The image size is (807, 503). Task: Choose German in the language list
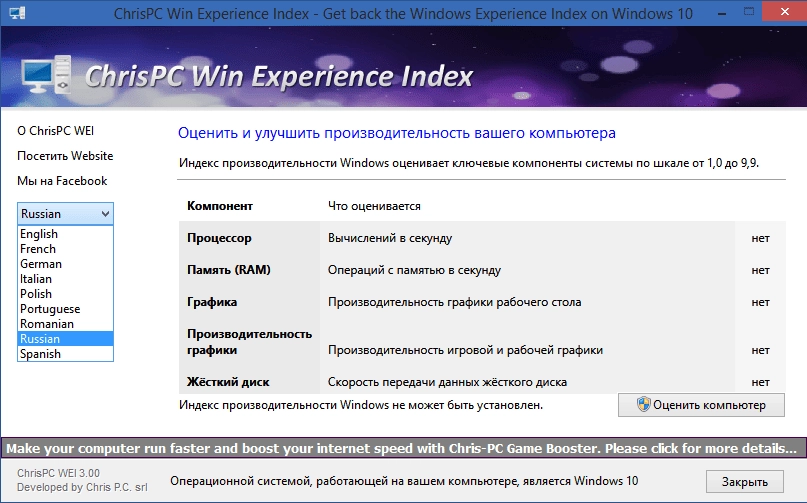(65, 264)
